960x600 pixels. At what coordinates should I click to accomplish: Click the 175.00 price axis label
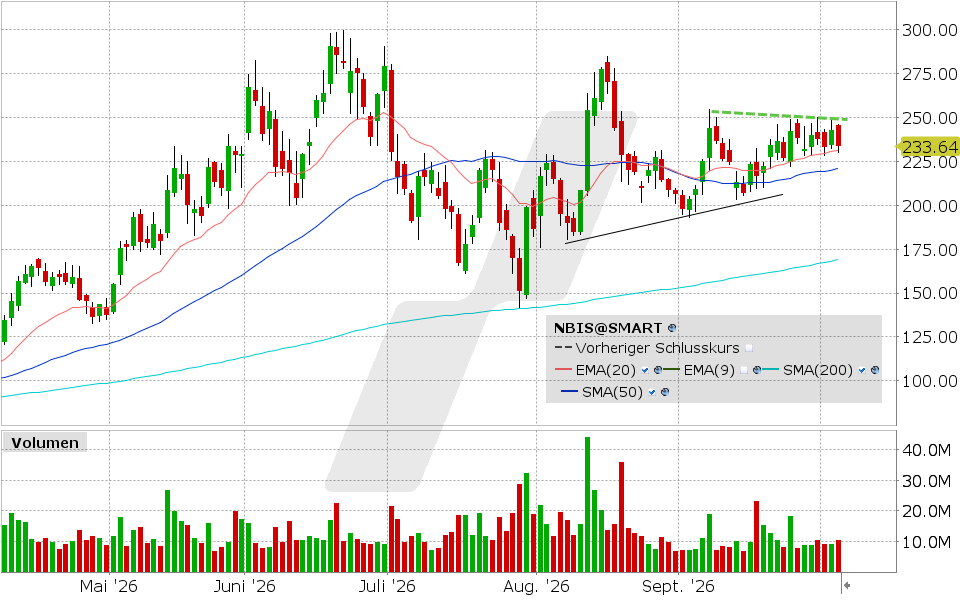click(x=929, y=250)
